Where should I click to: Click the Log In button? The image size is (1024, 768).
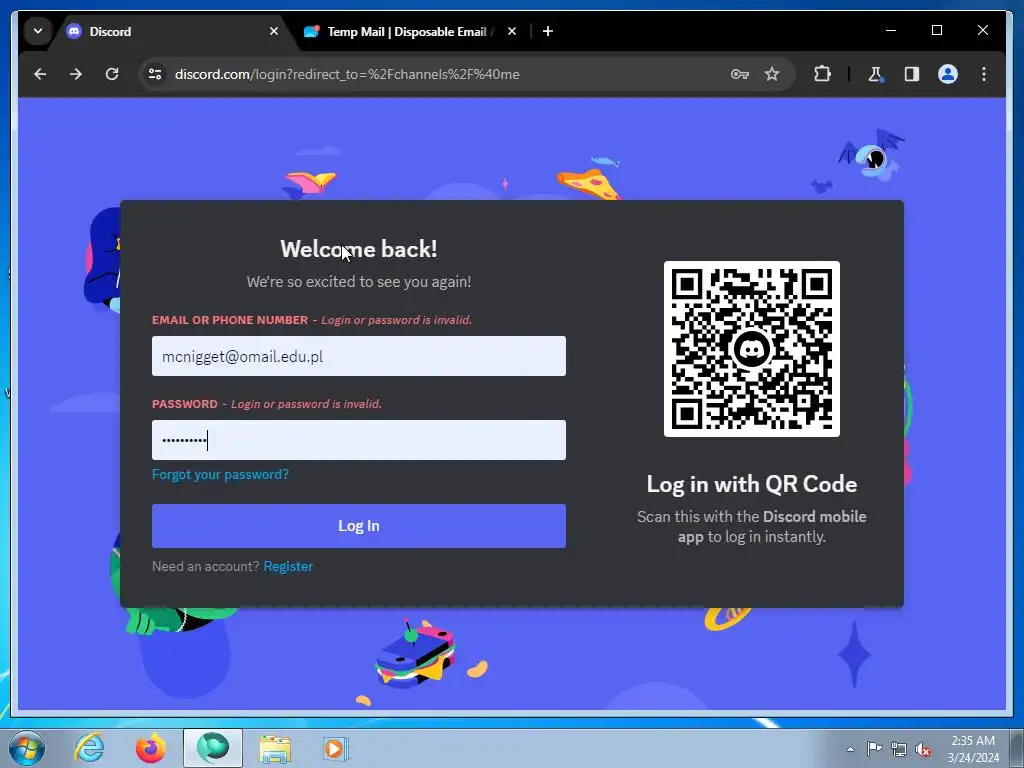pos(359,526)
